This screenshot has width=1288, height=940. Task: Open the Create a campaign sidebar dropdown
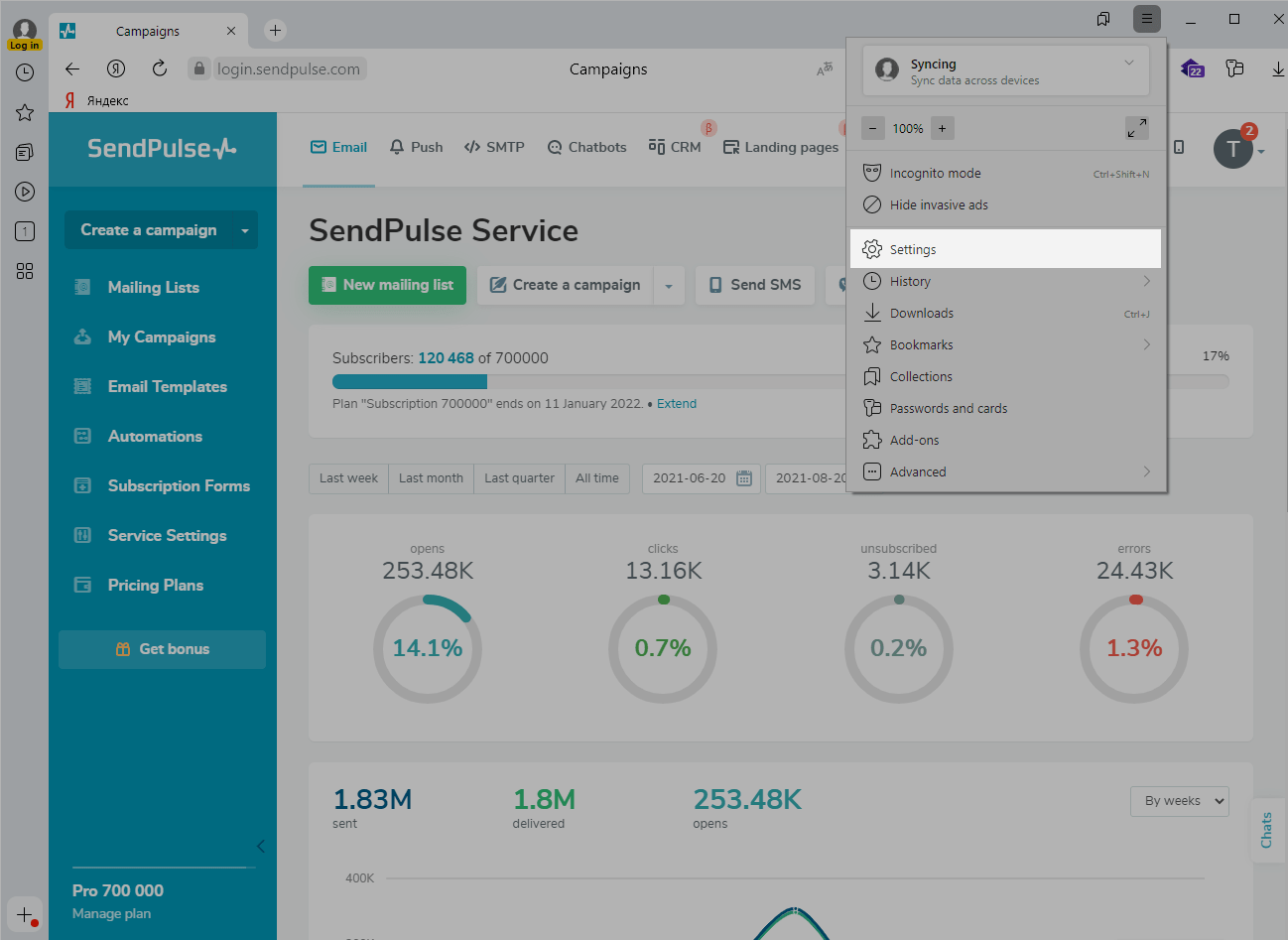pyautogui.click(x=244, y=230)
